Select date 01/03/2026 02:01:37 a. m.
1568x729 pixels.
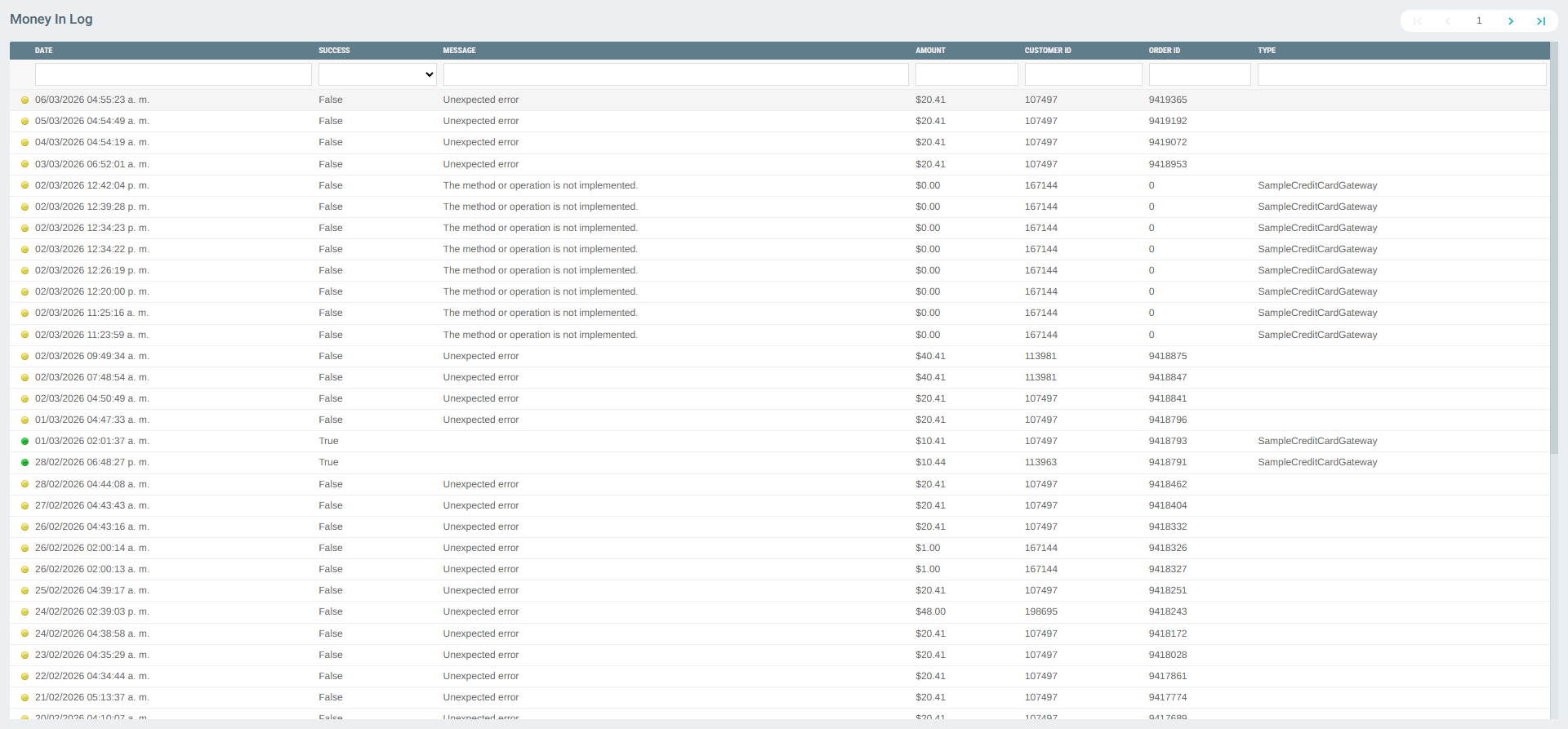[91, 441]
